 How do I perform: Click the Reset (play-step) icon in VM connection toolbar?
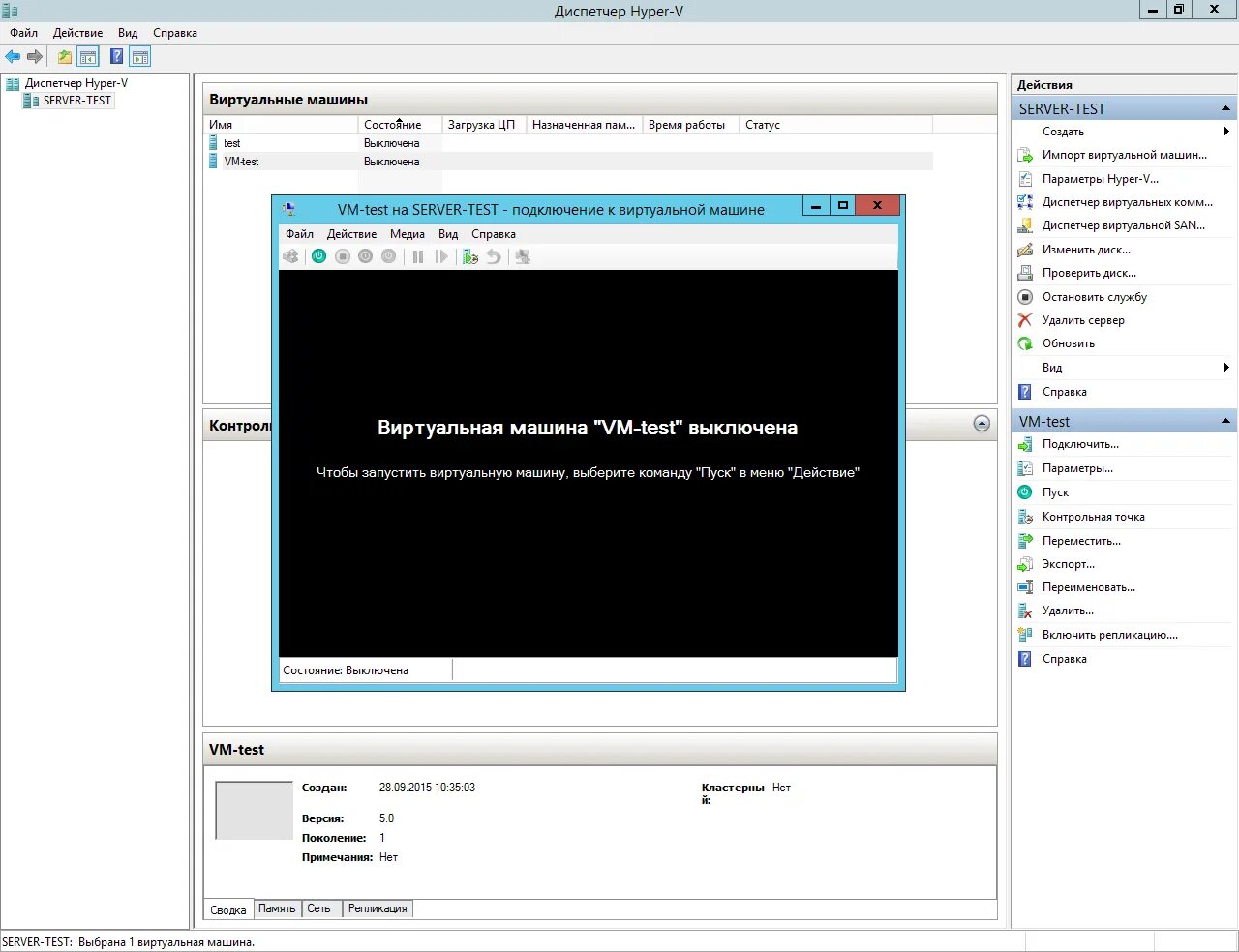tap(441, 256)
